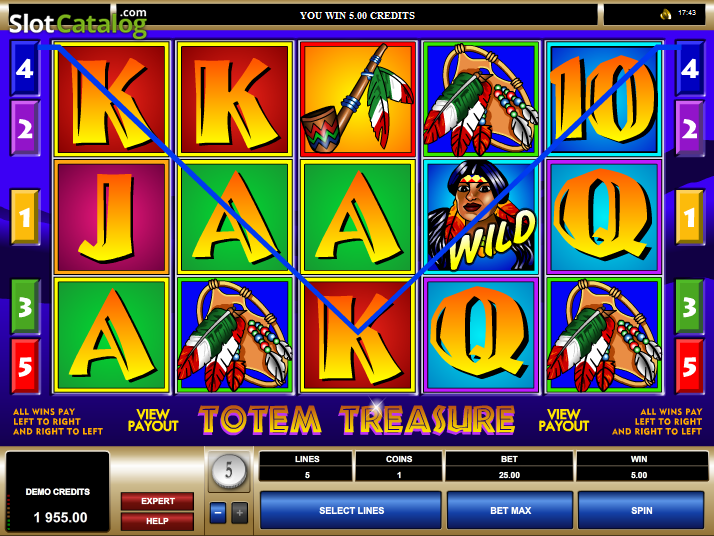Image resolution: width=714 pixels, height=536 pixels.
Task: Click the Wild woman symbol on reel four
Action: 481,217
